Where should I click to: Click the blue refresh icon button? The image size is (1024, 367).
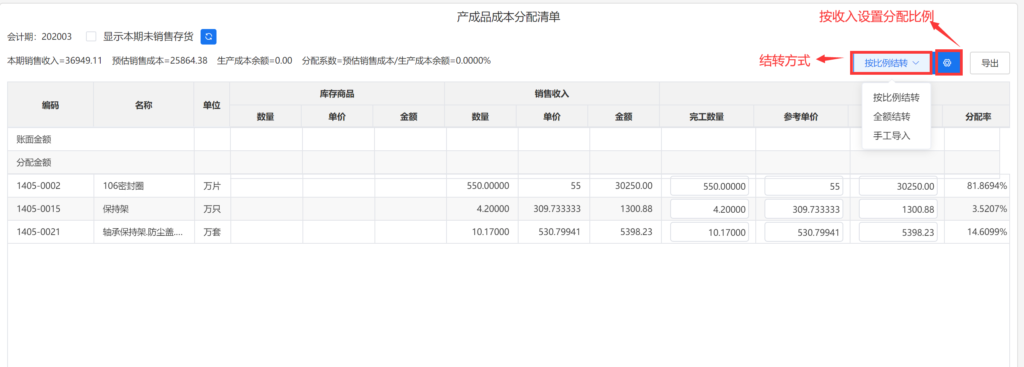[x=208, y=37]
